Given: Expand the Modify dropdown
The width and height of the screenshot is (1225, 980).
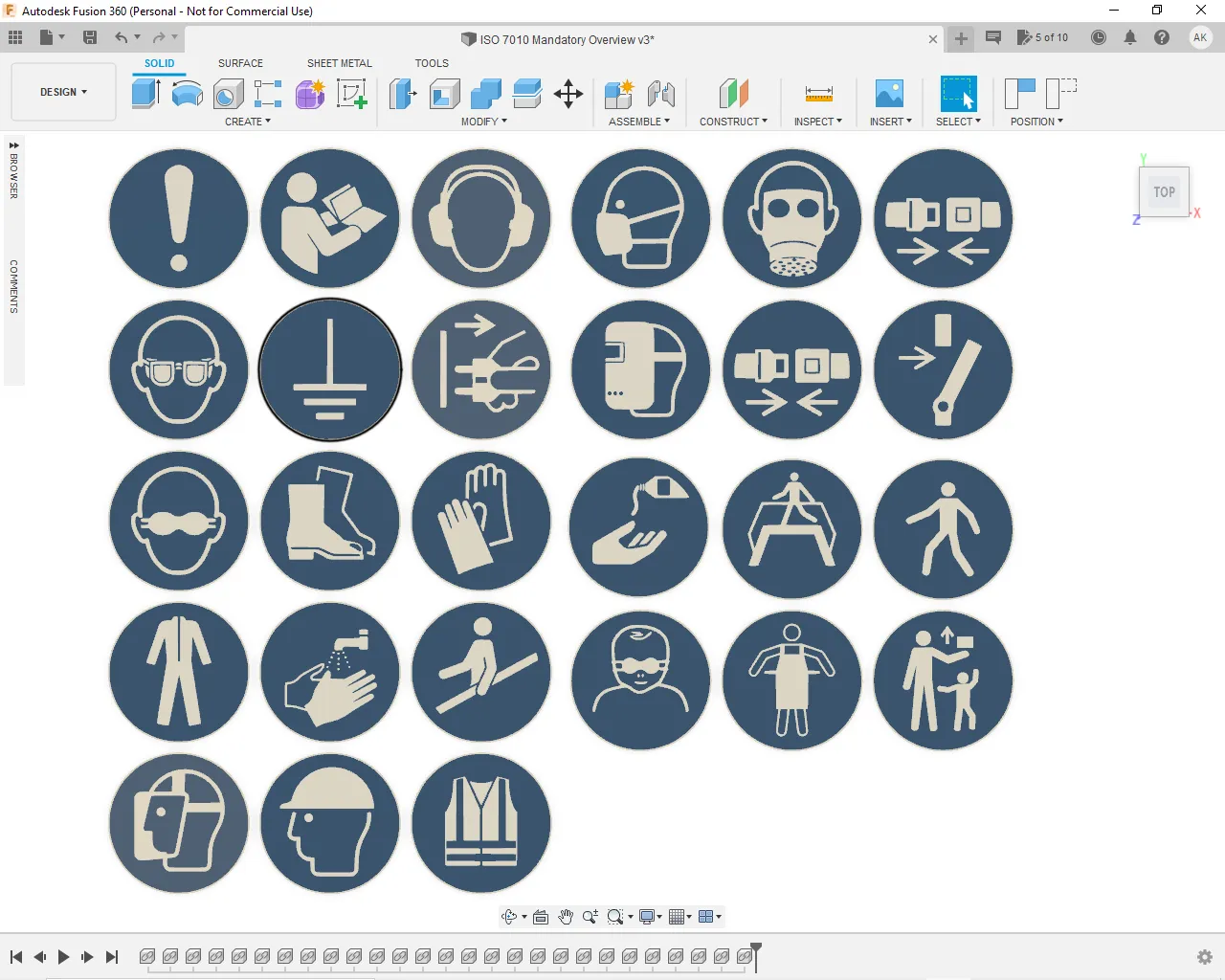Looking at the screenshot, I should pos(483,122).
